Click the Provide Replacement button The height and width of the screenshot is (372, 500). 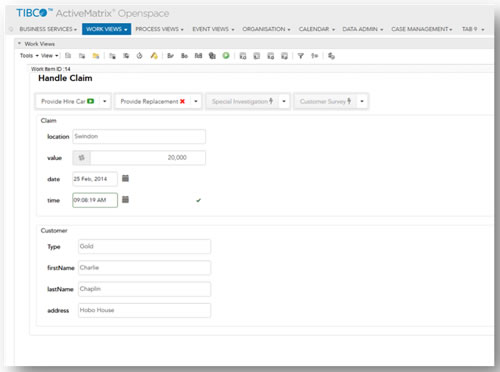153,101
